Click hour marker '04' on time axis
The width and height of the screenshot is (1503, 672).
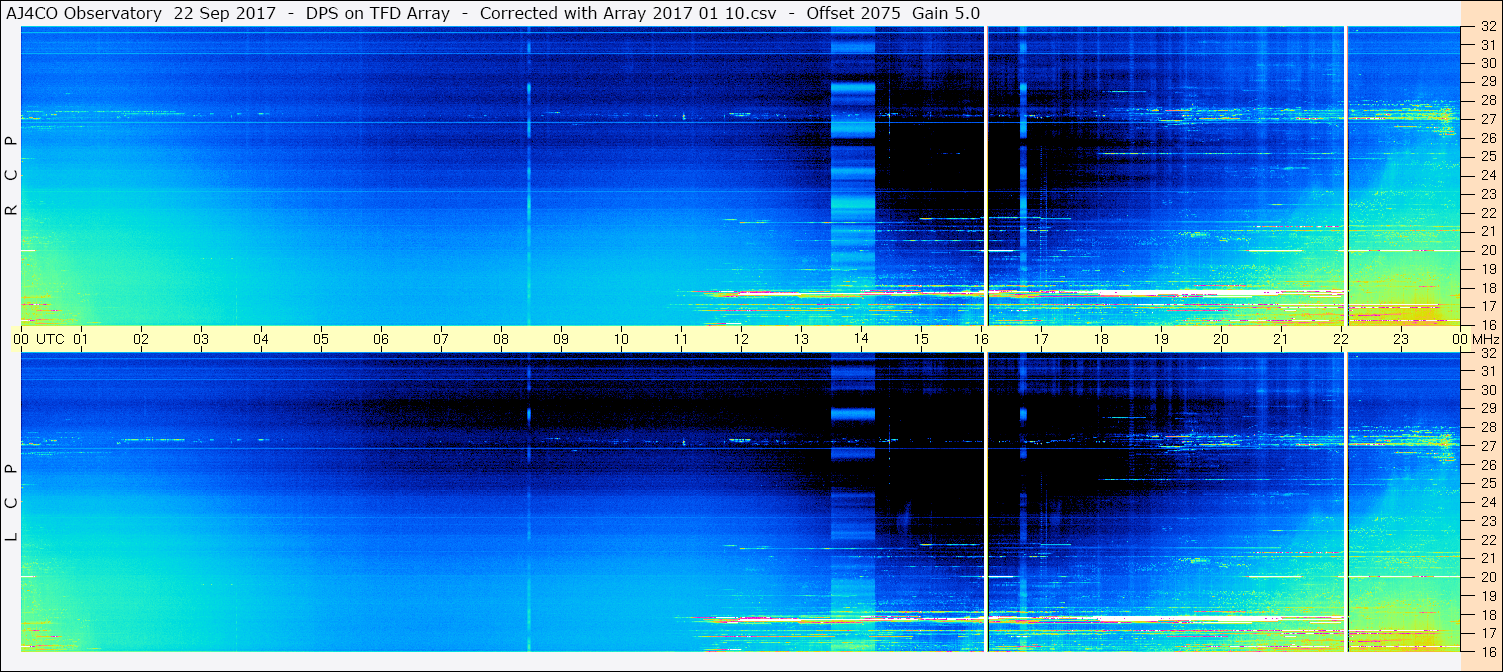(261, 339)
